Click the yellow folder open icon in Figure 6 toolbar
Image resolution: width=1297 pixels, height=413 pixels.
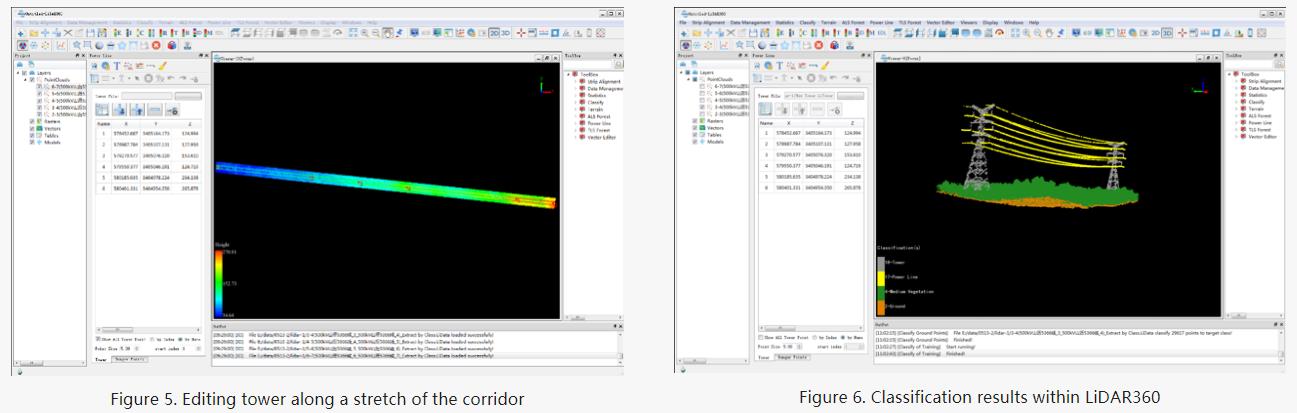pos(696,33)
